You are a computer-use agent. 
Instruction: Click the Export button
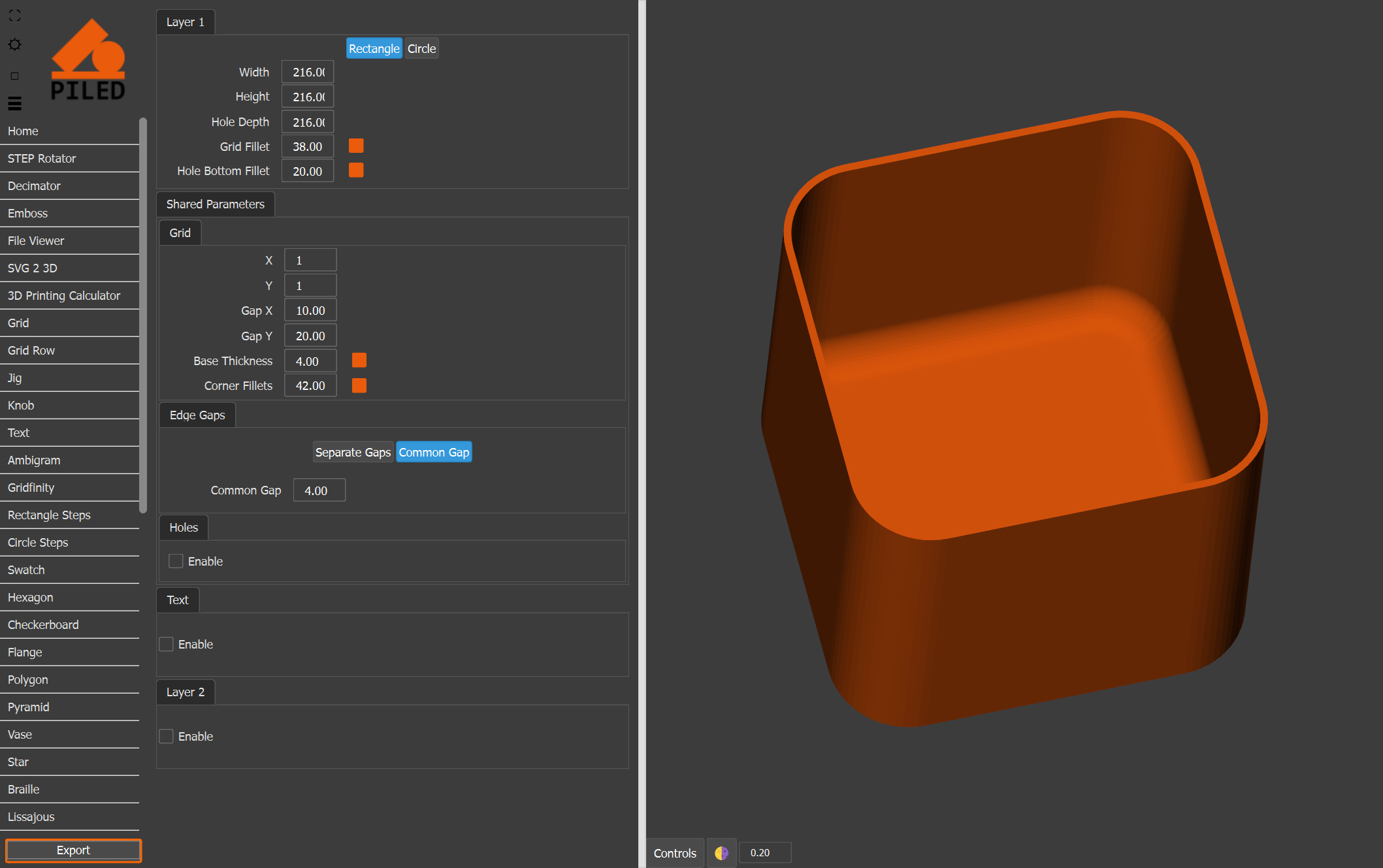(73, 850)
